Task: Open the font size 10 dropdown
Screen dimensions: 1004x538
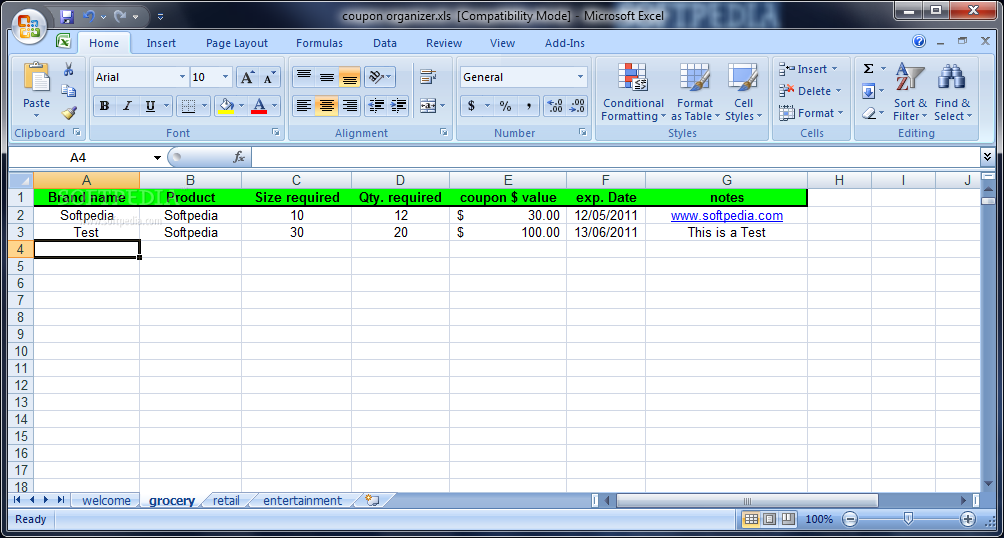Action: click(x=225, y=77)
